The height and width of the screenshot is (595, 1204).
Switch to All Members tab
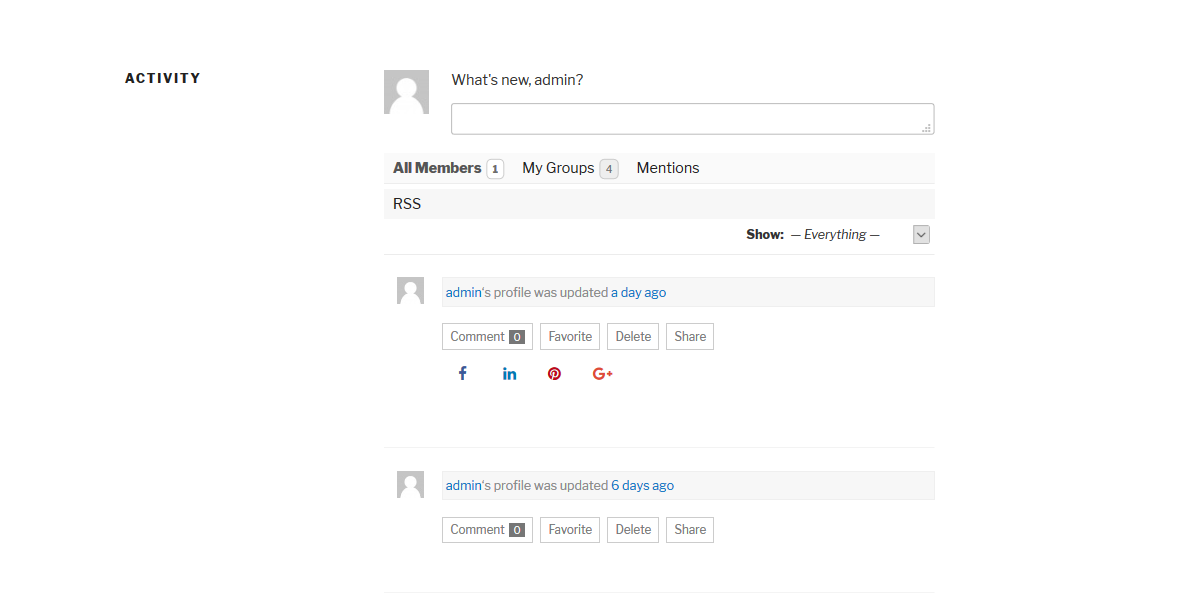pos(437,168)
